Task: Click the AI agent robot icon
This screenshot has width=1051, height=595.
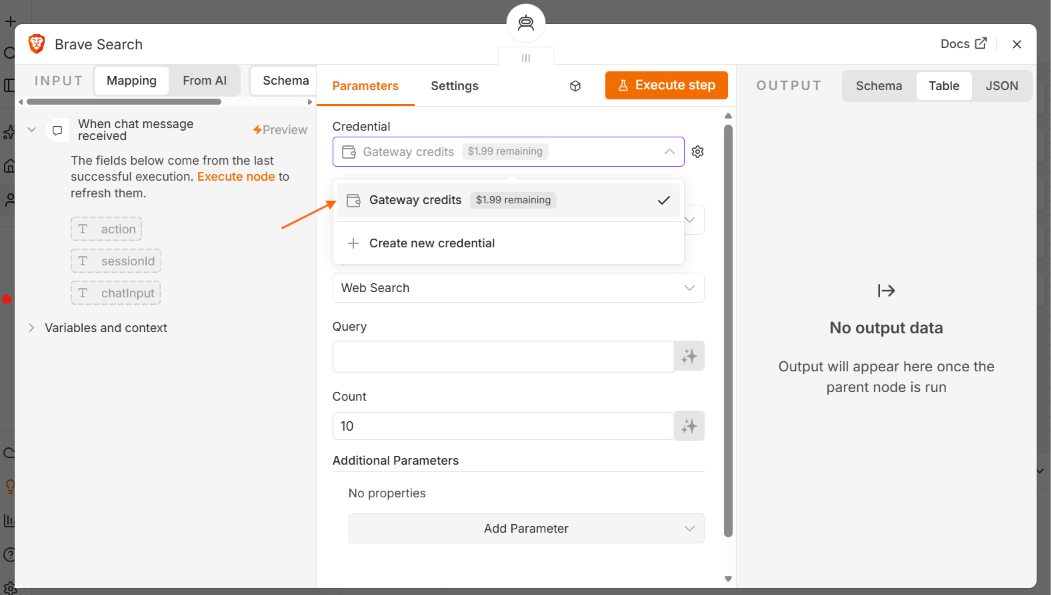Action: click(x=526, y=23)
